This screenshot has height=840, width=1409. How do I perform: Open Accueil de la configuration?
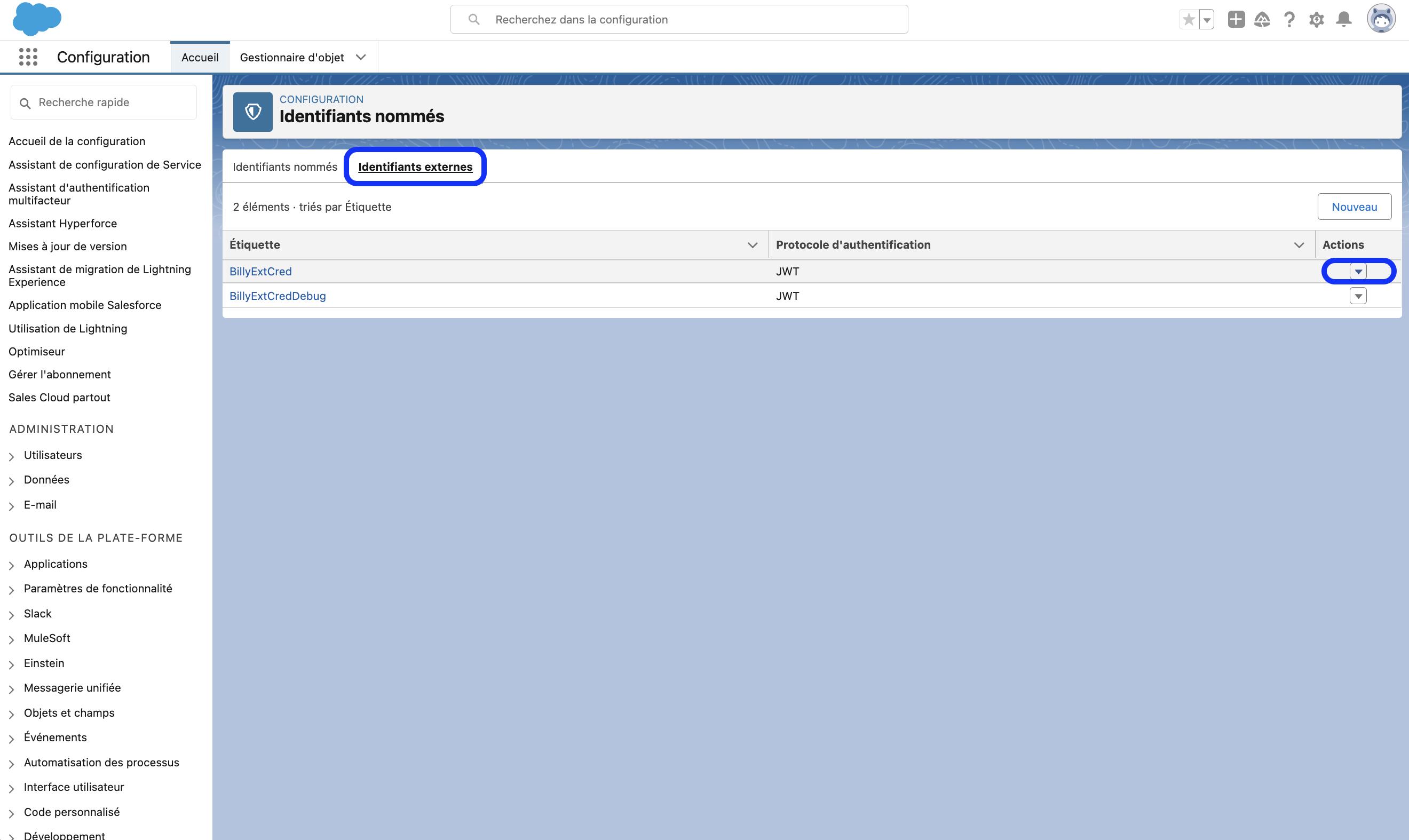pos(77,141)
